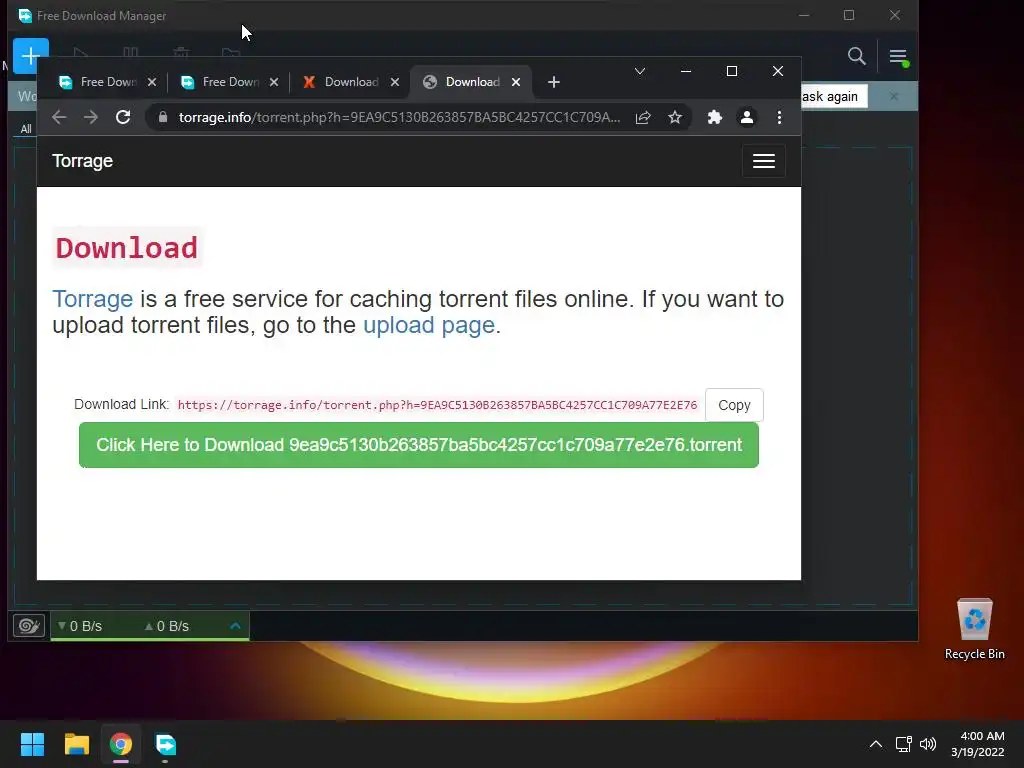The width and height of the screenshot is (1024, 768).
Task: Click the download speed 0 B/s indicator
Action: [80, 626]
